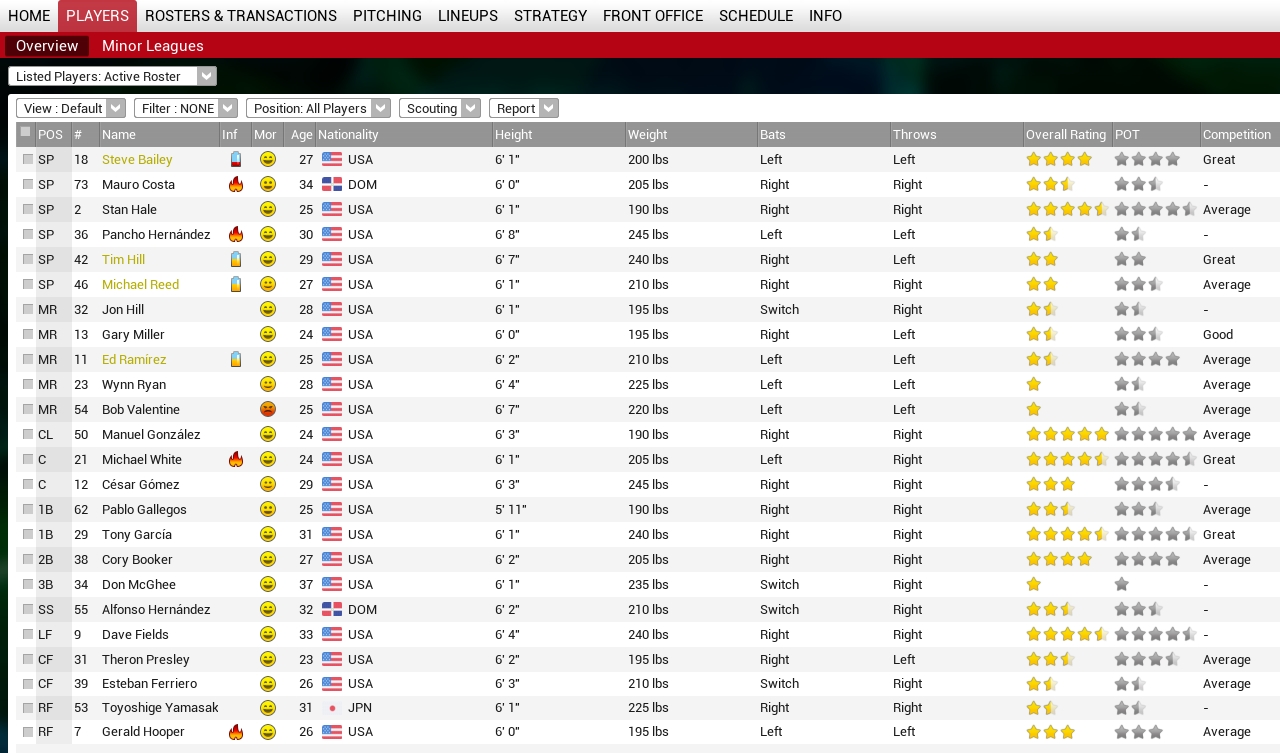Open the HOME menu
This screenshot has width=1280, height=753.
click(29, 16)
